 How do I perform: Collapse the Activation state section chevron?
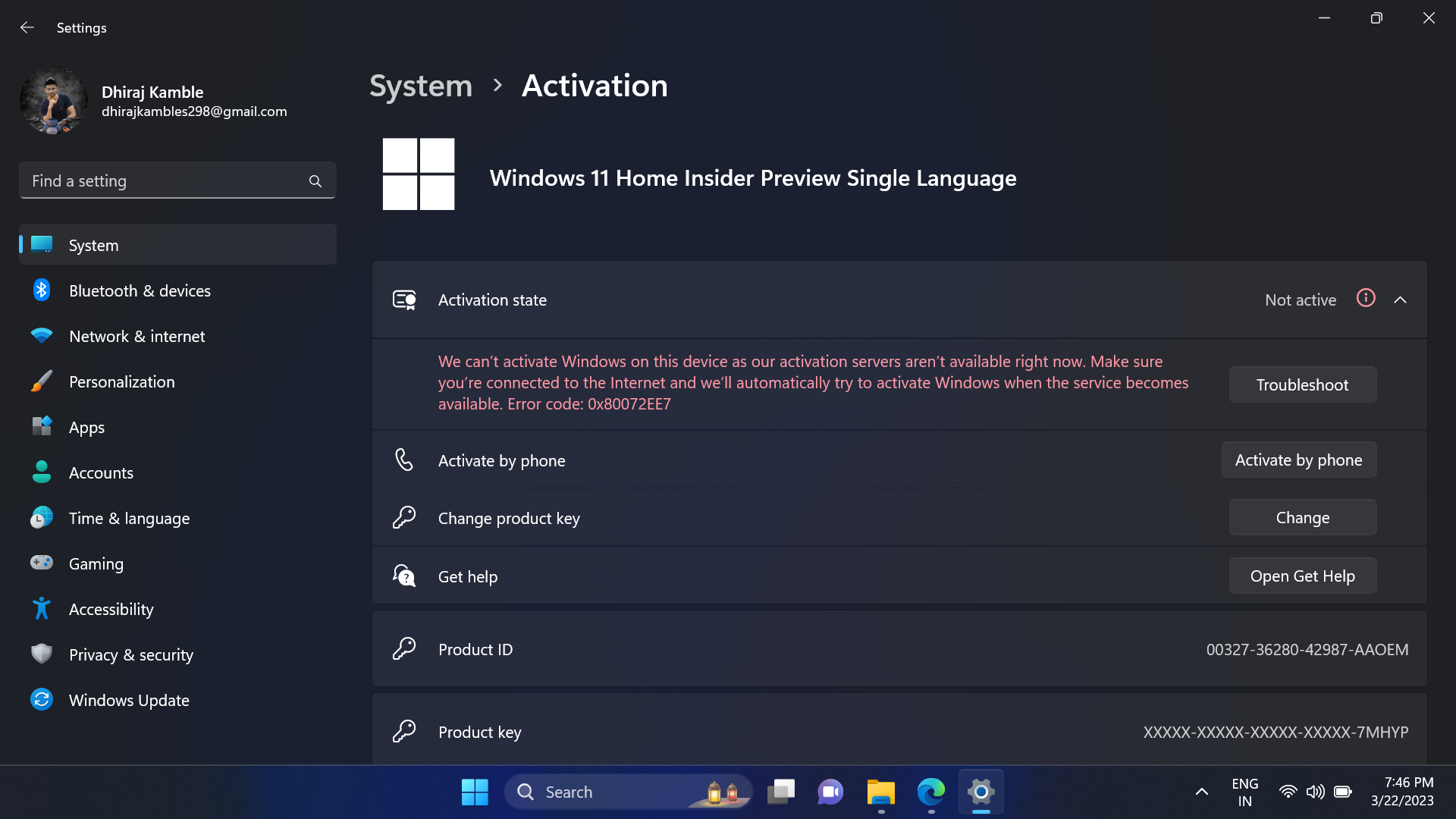1401,300
